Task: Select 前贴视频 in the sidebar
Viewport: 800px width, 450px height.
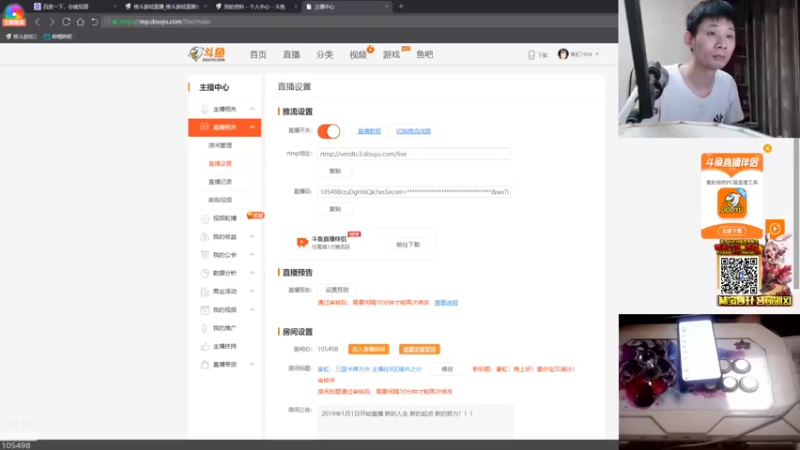Action: tap(220, 200)
